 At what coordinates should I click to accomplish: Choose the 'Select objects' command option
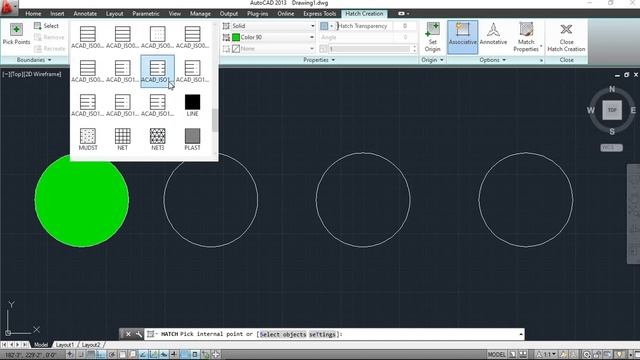(283, 334)
